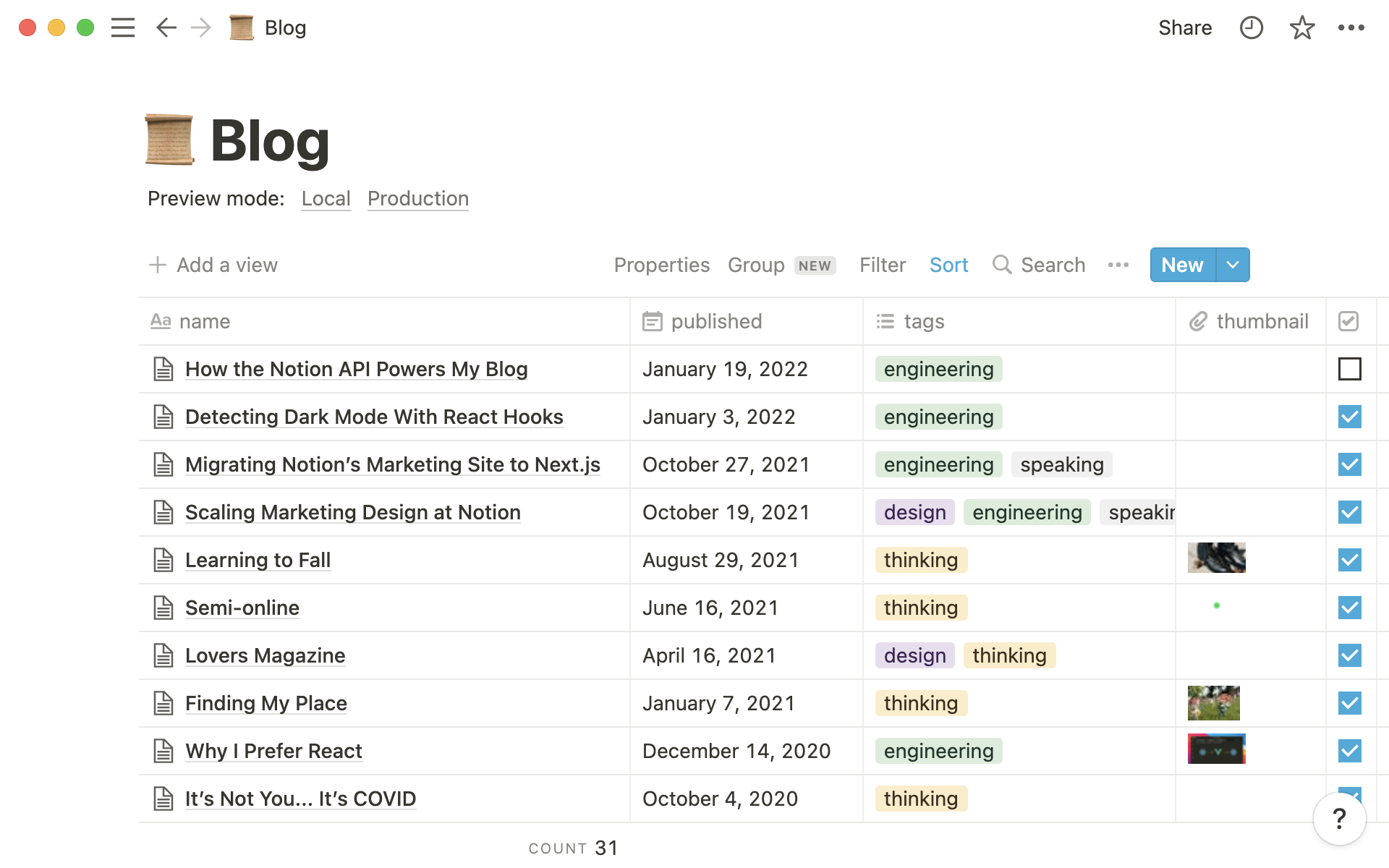1389x868 pixels.
Task: Uncheck Scaling Marketing Design at Notion checkbox
Action: point(1350,512)
